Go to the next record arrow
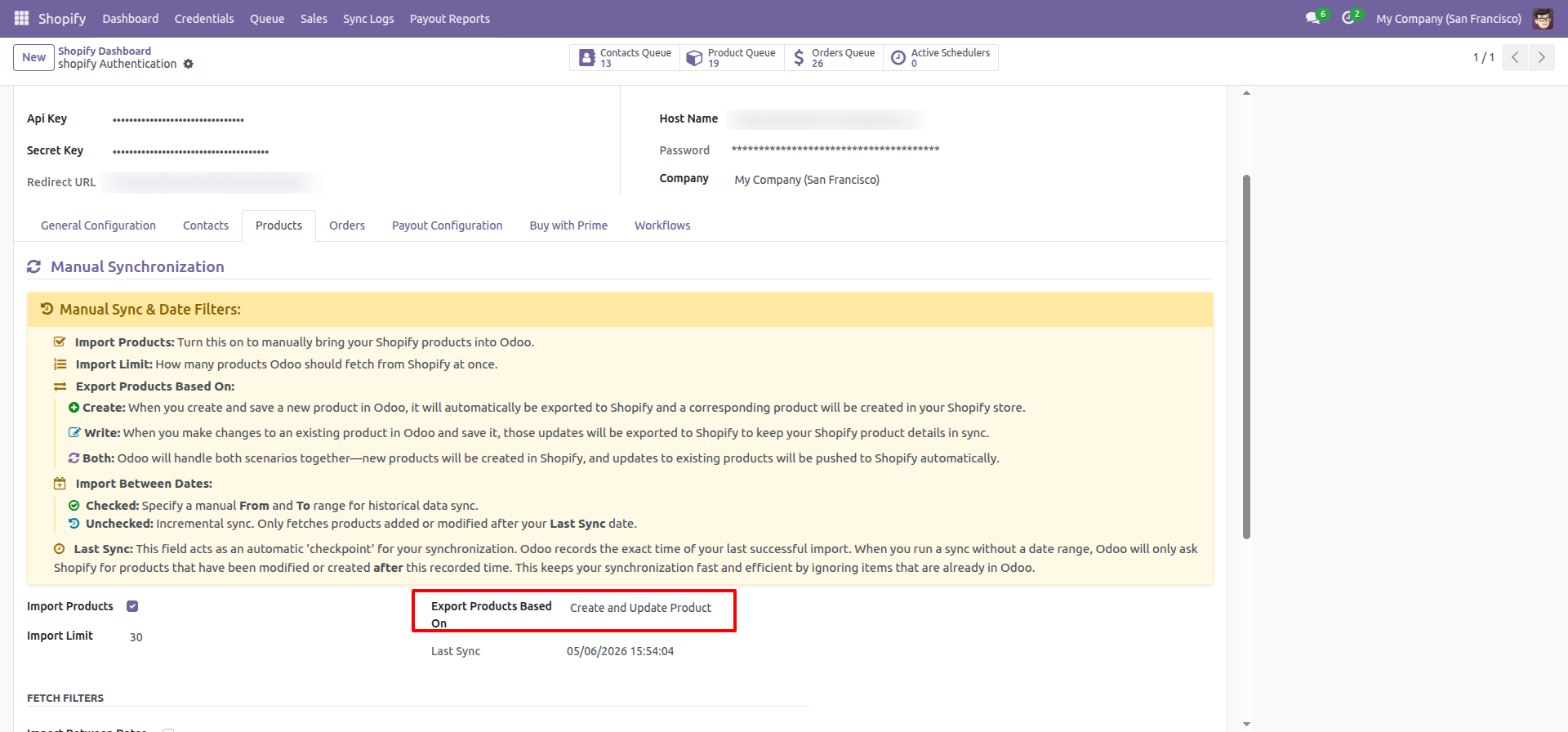The height and width of the screenshot is (732, 1568). coord(1542,57)
